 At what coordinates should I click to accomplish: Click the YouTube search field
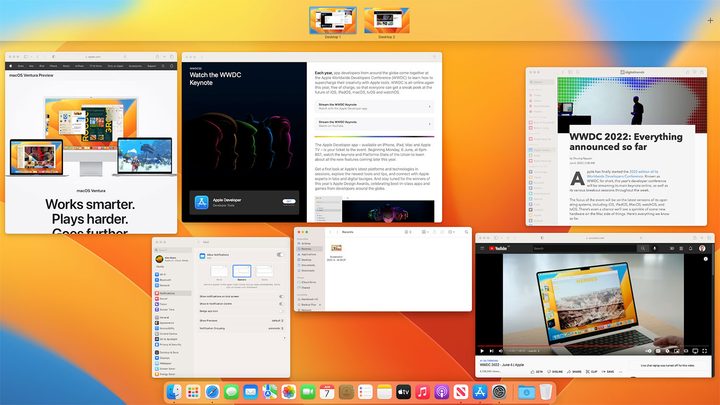(x=585, y=248)
